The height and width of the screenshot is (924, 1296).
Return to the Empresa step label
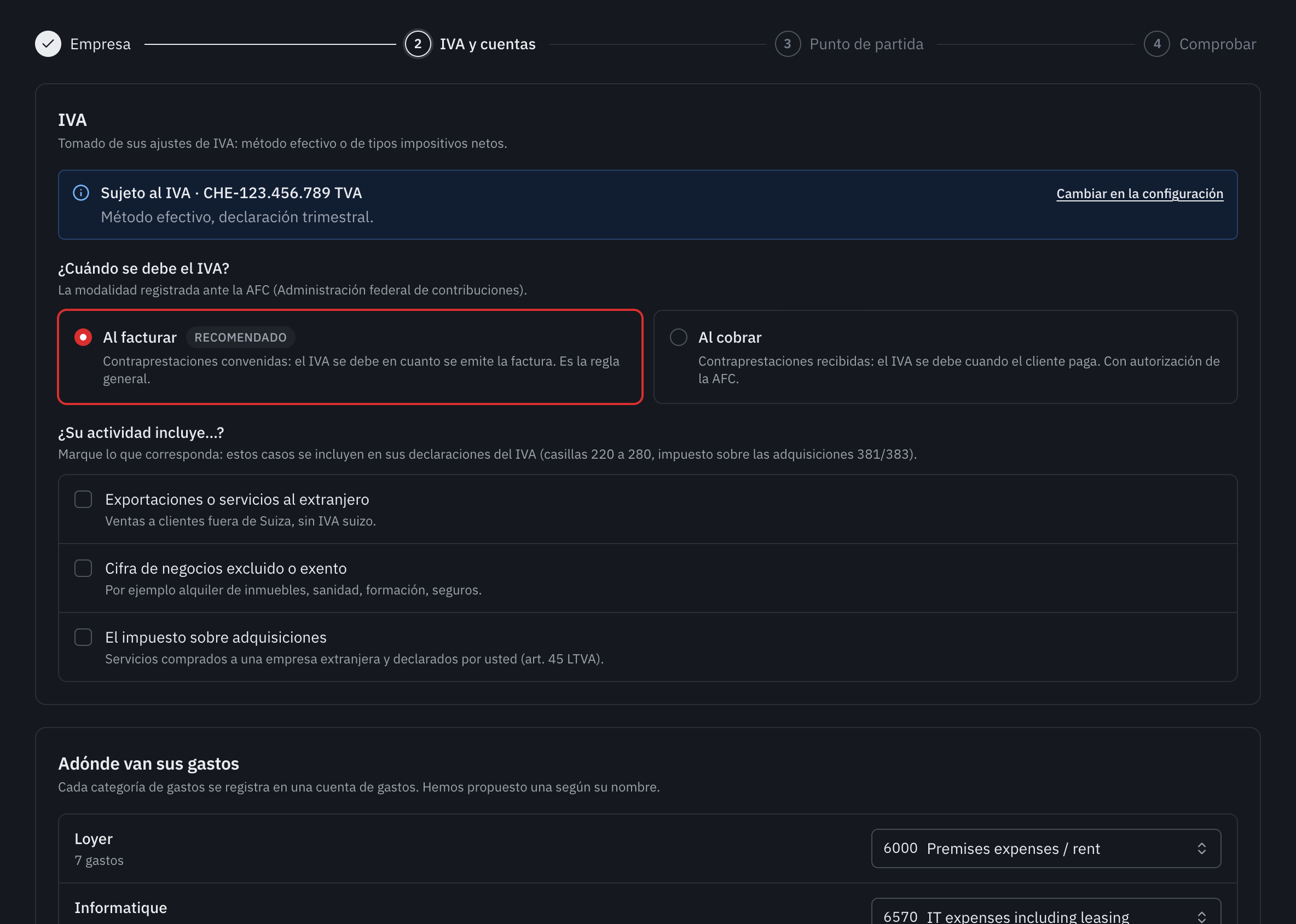pos(100,44)
